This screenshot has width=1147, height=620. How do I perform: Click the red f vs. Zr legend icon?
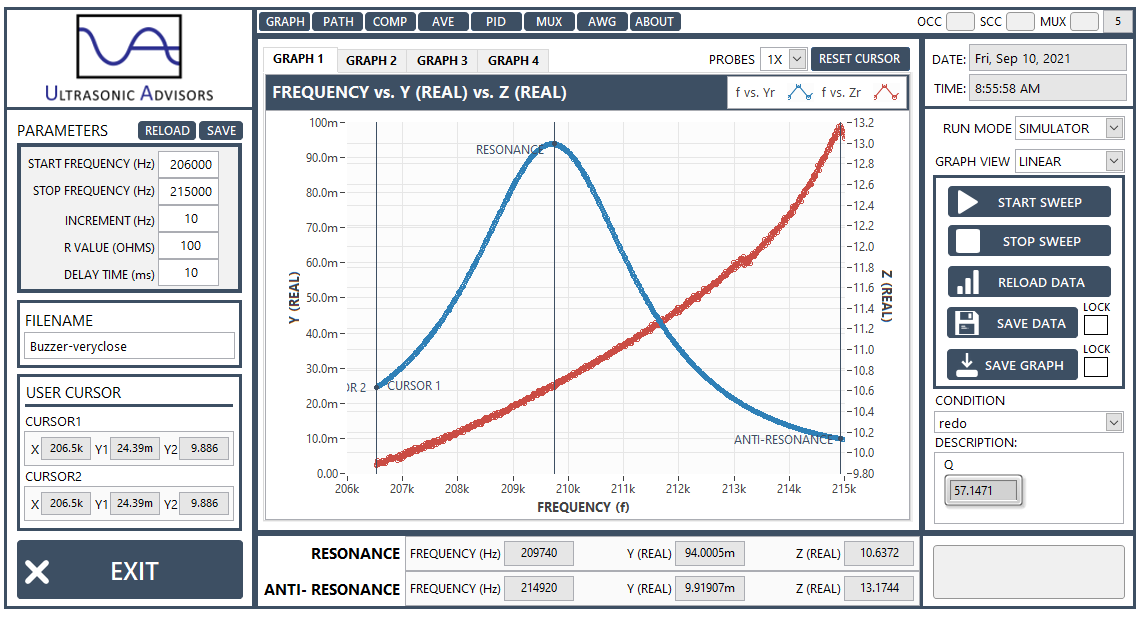coord(886,93)
